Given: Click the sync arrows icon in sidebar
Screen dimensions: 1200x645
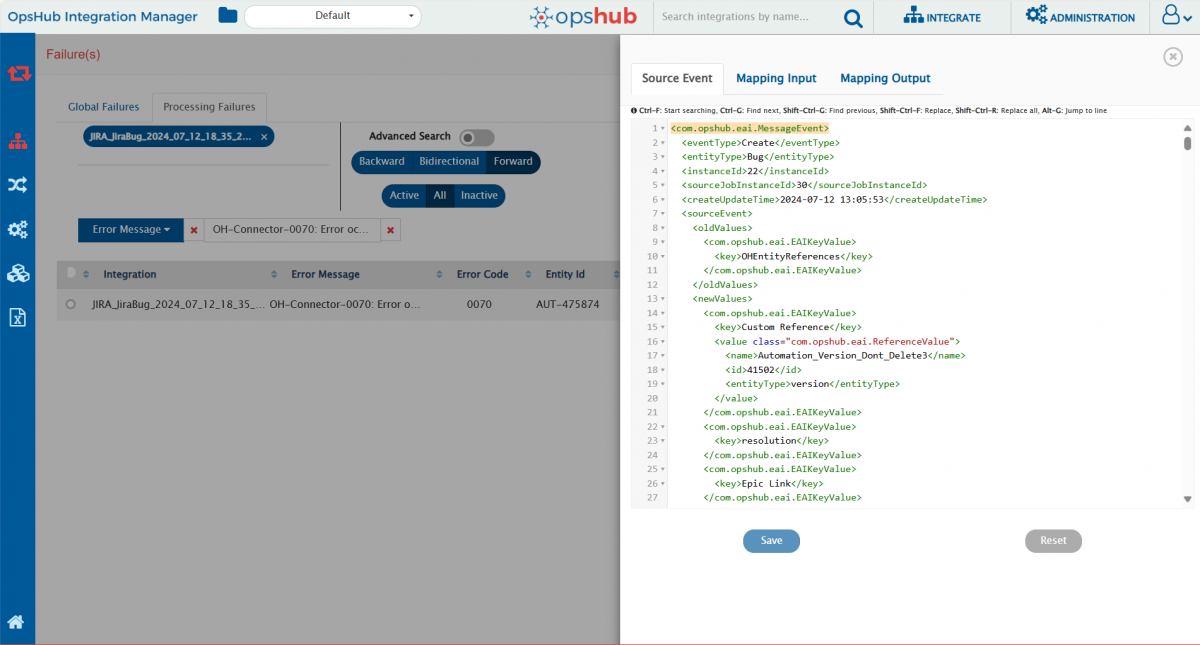Looking at the screenshot, I should coord(17,73).
